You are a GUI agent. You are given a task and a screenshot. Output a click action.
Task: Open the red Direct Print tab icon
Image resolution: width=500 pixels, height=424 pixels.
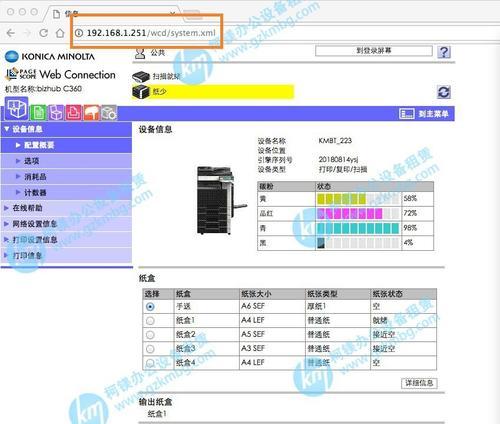point(74,113)
